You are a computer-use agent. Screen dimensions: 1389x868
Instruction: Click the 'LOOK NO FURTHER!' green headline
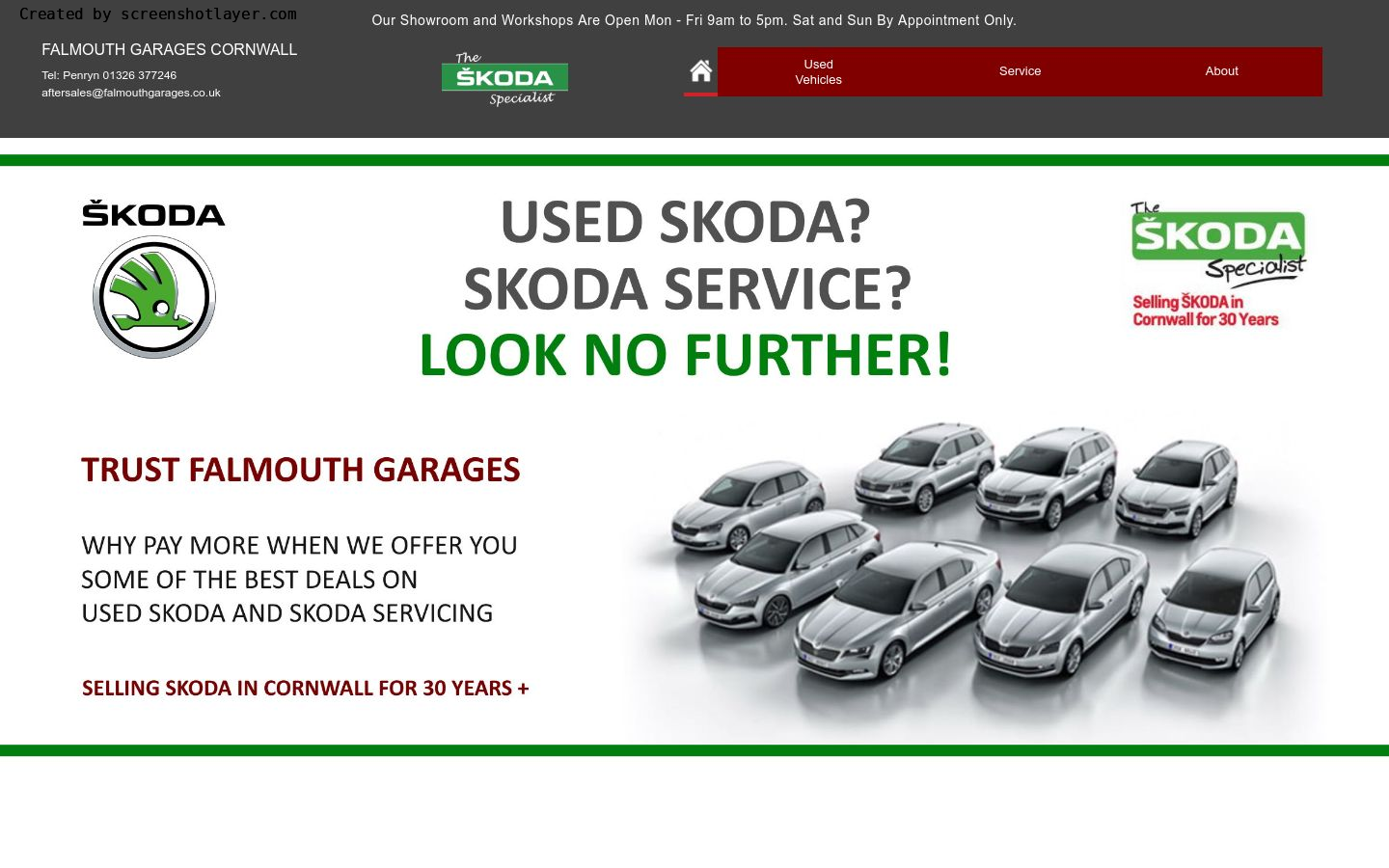[x=685, y=354]
